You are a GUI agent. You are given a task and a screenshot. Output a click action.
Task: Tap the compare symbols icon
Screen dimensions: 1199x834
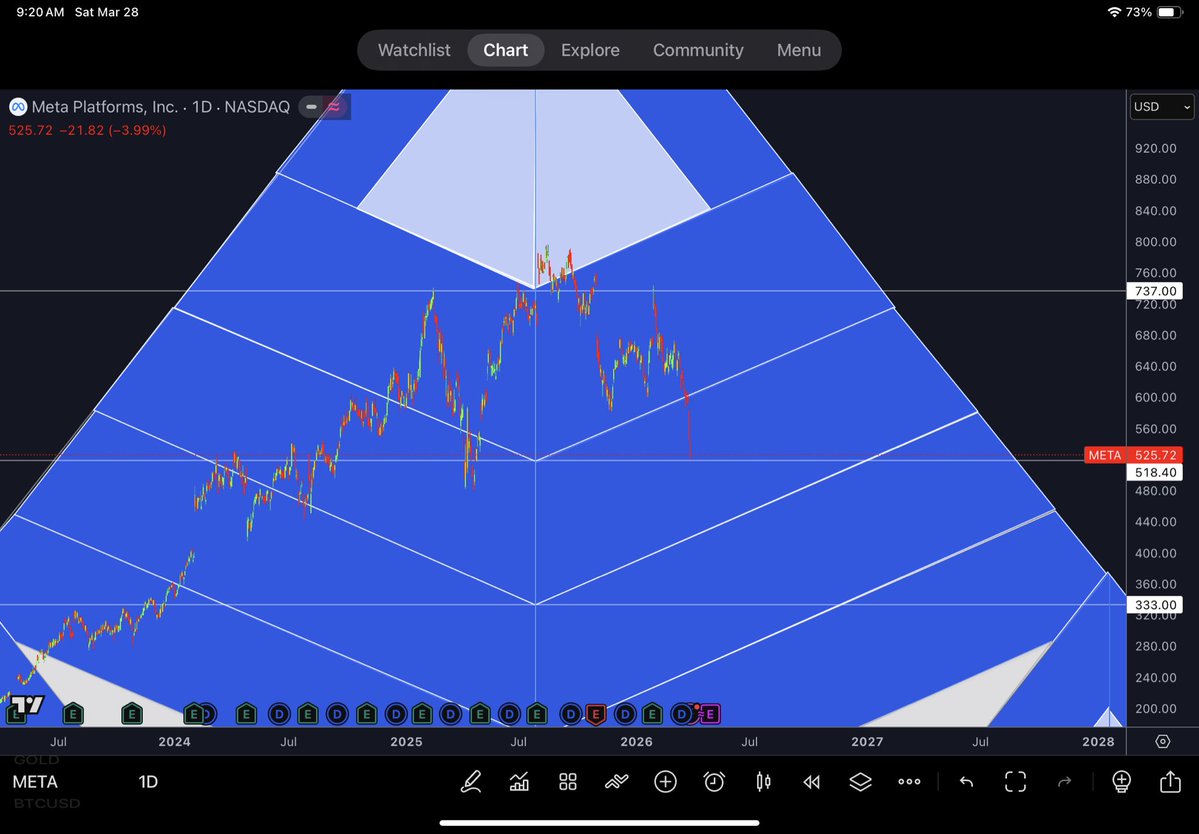(x=616, y=781)
